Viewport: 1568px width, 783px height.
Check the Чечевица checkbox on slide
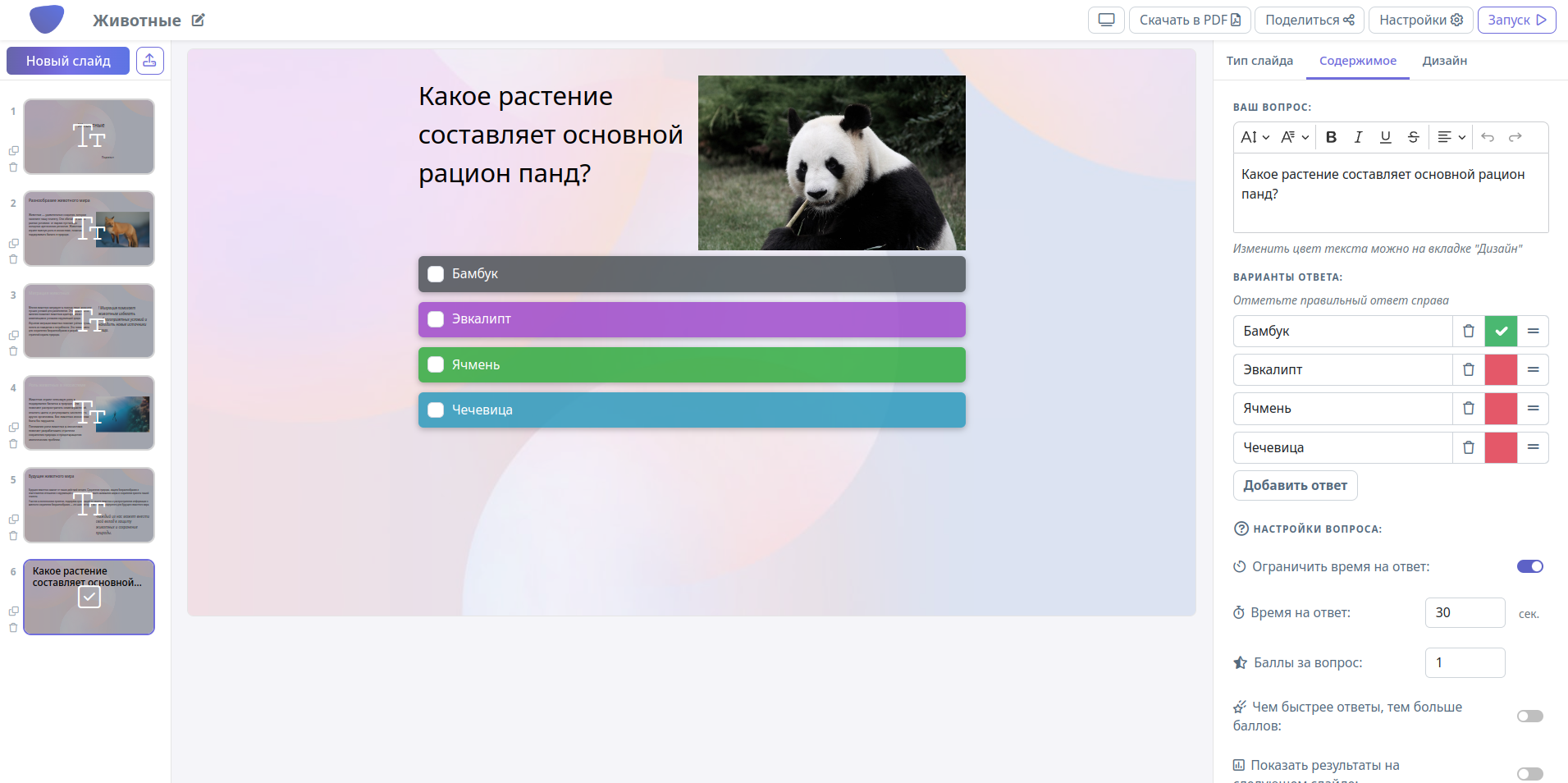point(436,410)
